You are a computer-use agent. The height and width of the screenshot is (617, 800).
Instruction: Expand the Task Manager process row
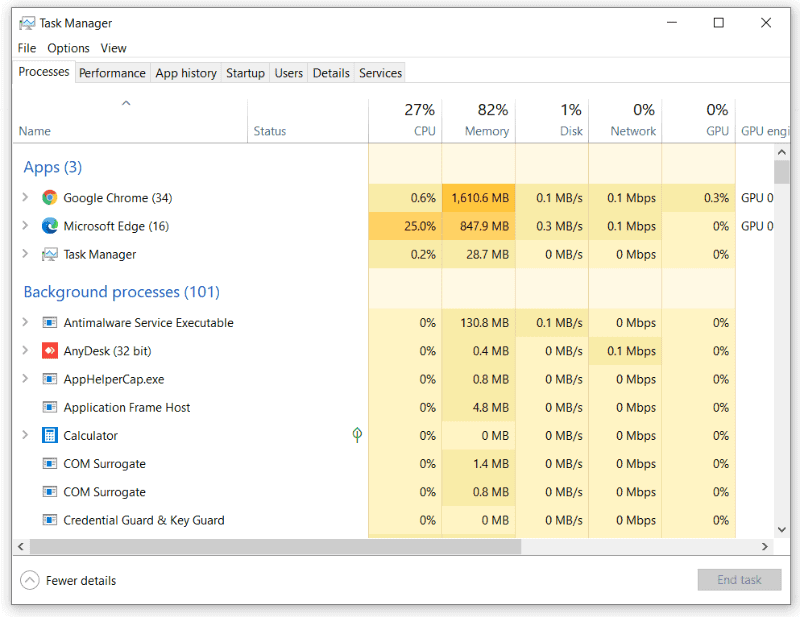click(25, 254)
